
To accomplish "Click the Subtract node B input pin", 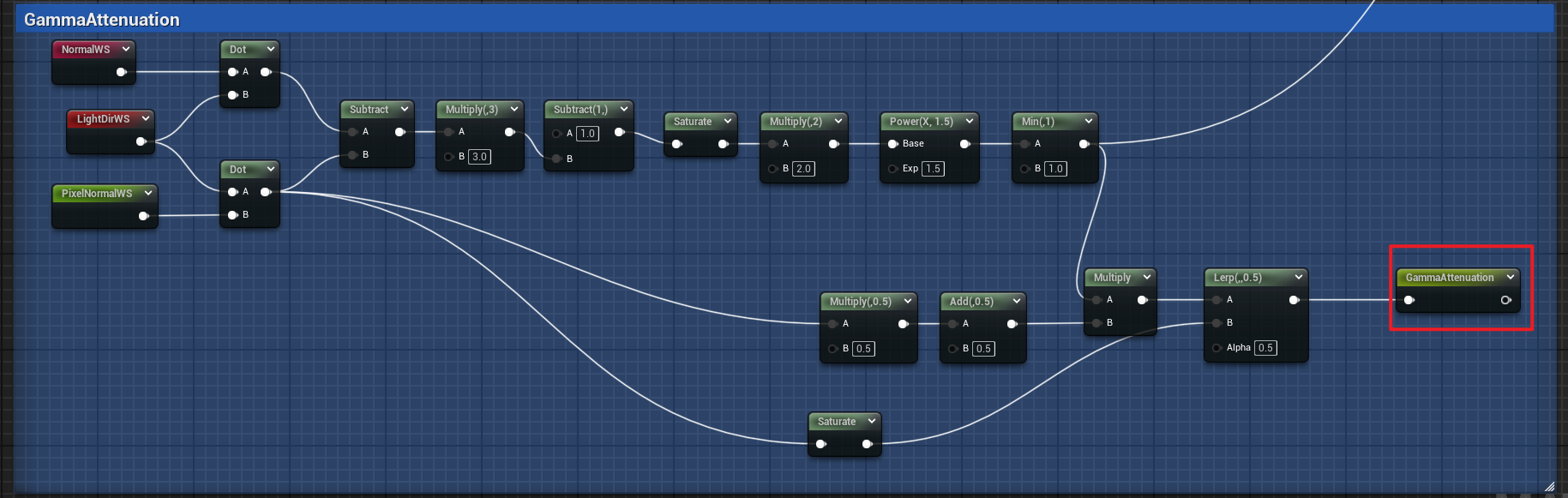I will tap(353, 155).
